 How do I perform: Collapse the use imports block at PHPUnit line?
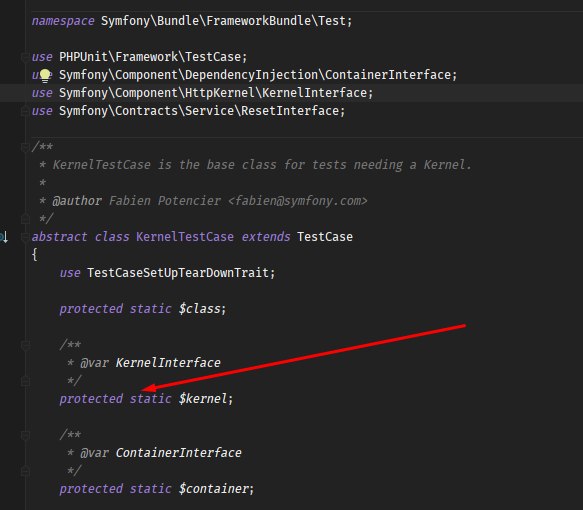25,57
